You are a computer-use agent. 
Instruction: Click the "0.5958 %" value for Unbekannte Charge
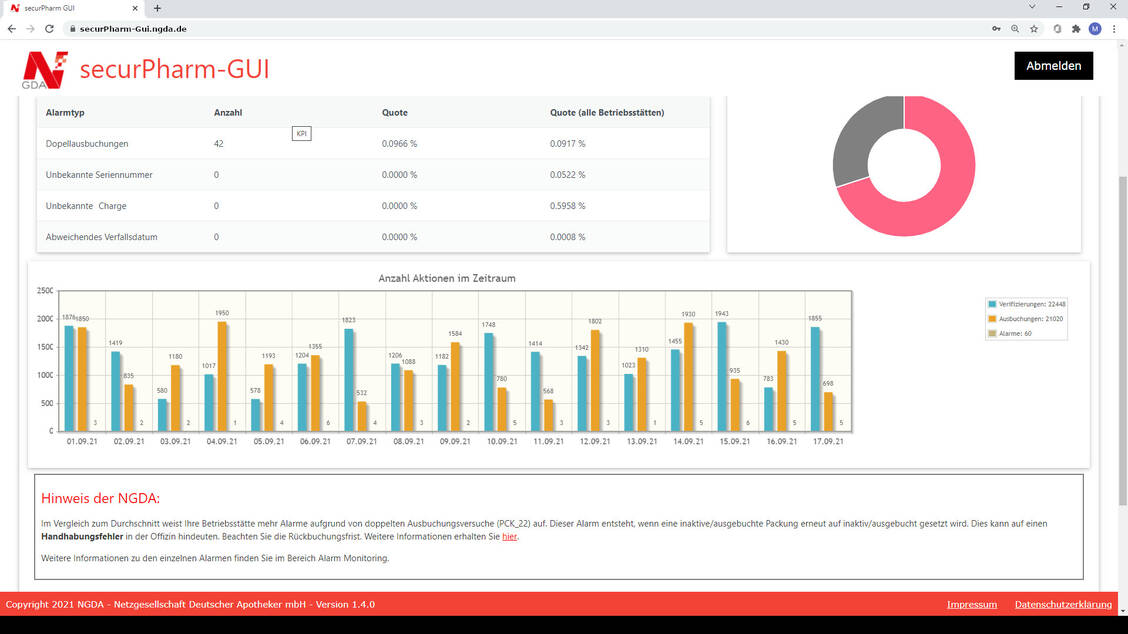click(x=568, y=206)
